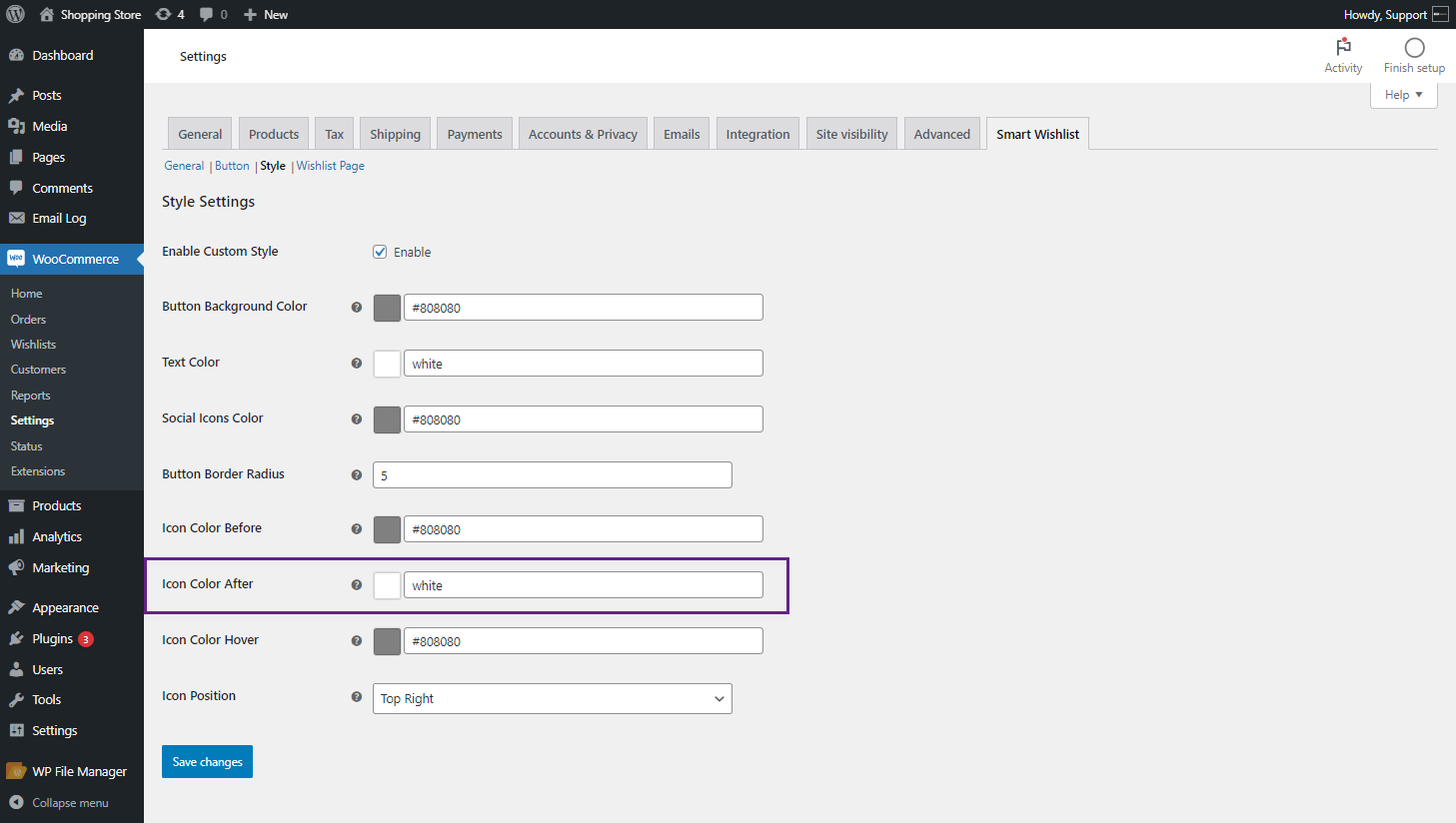Pick the Button Background Color swatch
The height and width of the screenshot is (823, 1456).
[387, 308]
